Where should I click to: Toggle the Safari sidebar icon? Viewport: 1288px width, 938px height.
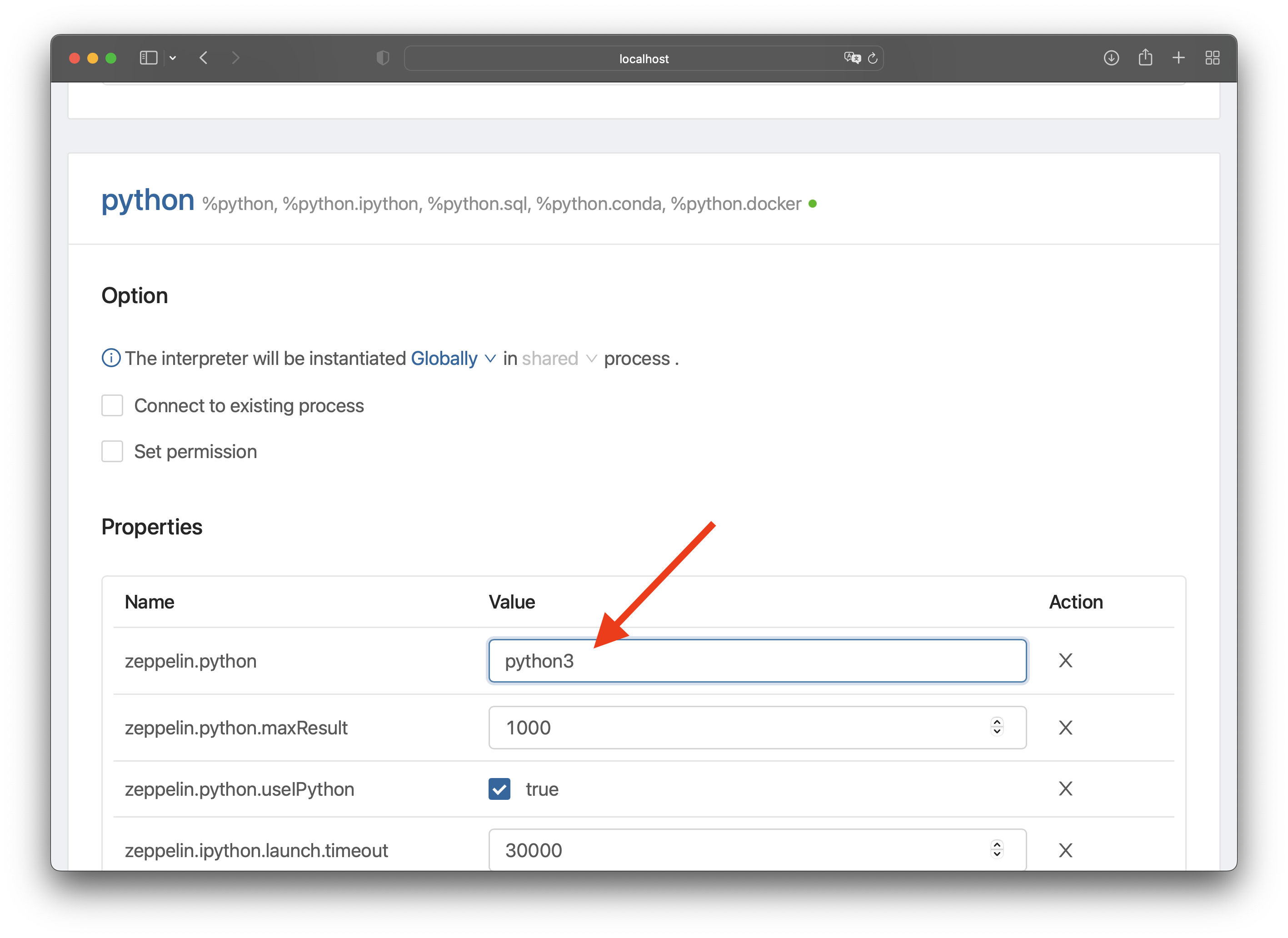pyautogui.click(x=148, y=58)
